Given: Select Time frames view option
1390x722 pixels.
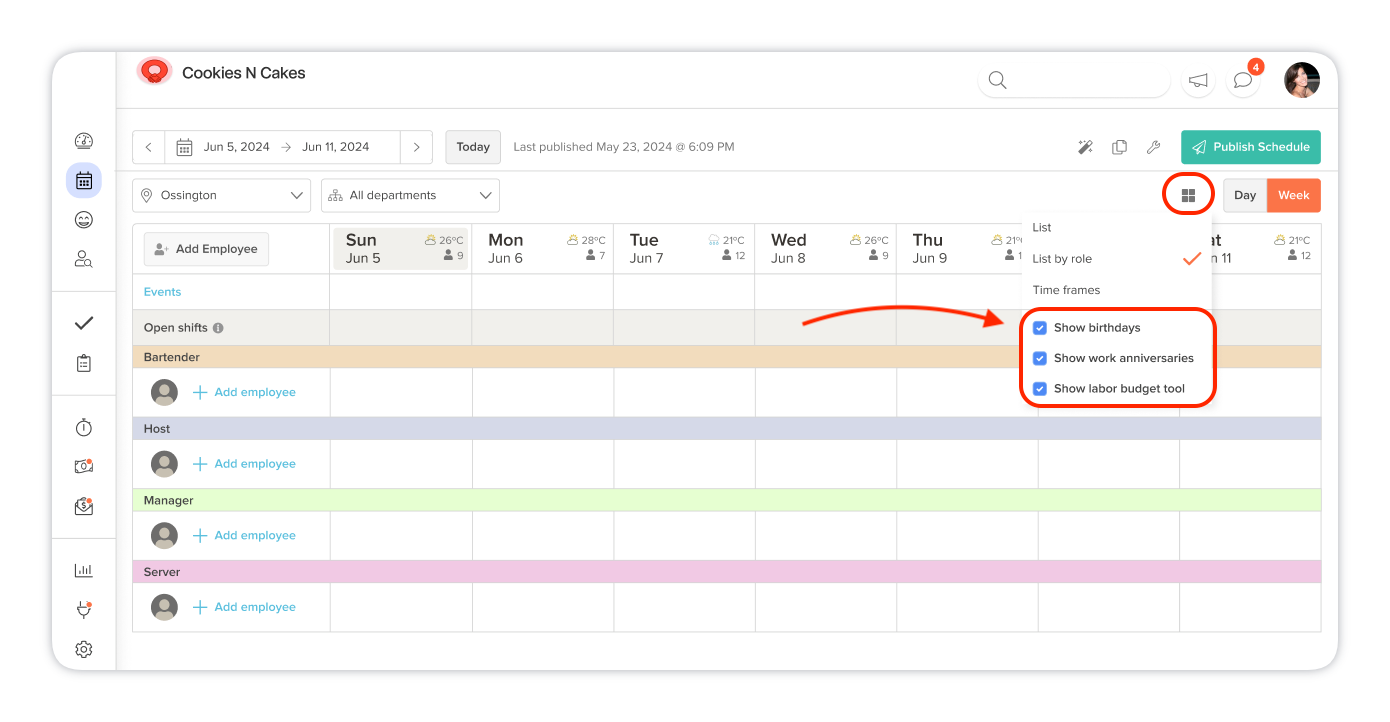Looking at the screenshot, I should tap(1066, 290).
